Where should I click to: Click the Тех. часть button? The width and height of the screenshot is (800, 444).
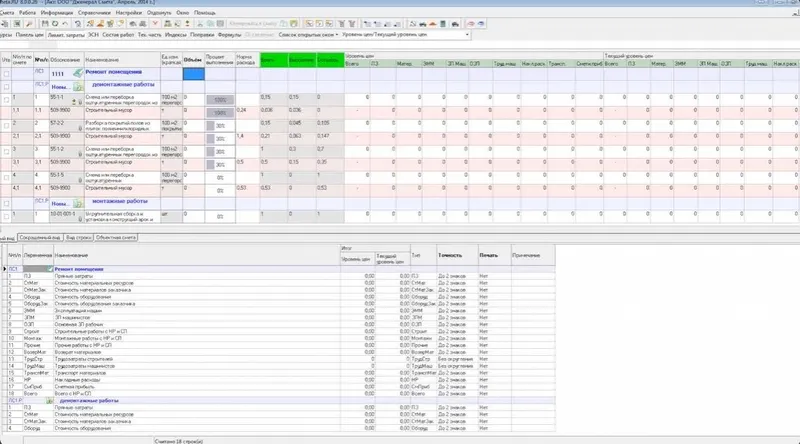point(149,35)
